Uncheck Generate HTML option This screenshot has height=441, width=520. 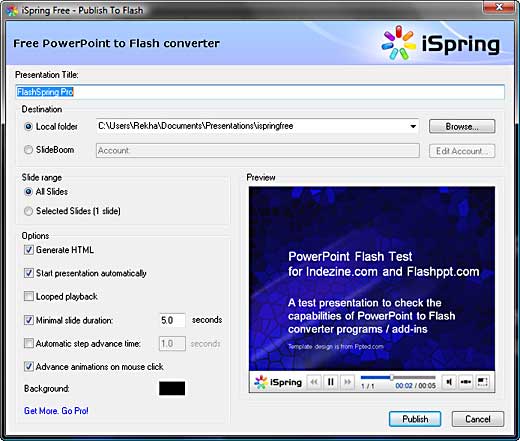(x=29, y=250)
